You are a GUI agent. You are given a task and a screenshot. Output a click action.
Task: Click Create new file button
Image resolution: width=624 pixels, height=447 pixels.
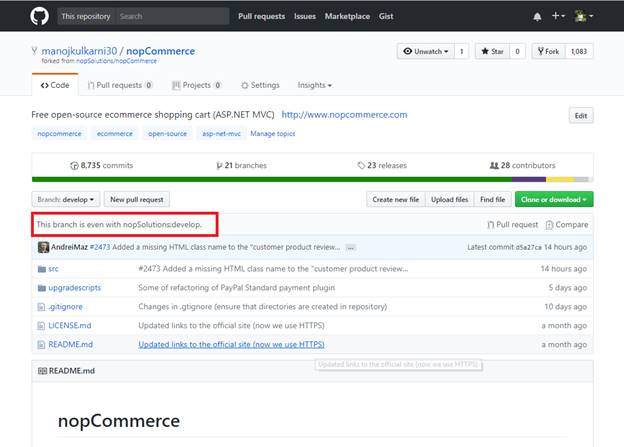[396, 199]
